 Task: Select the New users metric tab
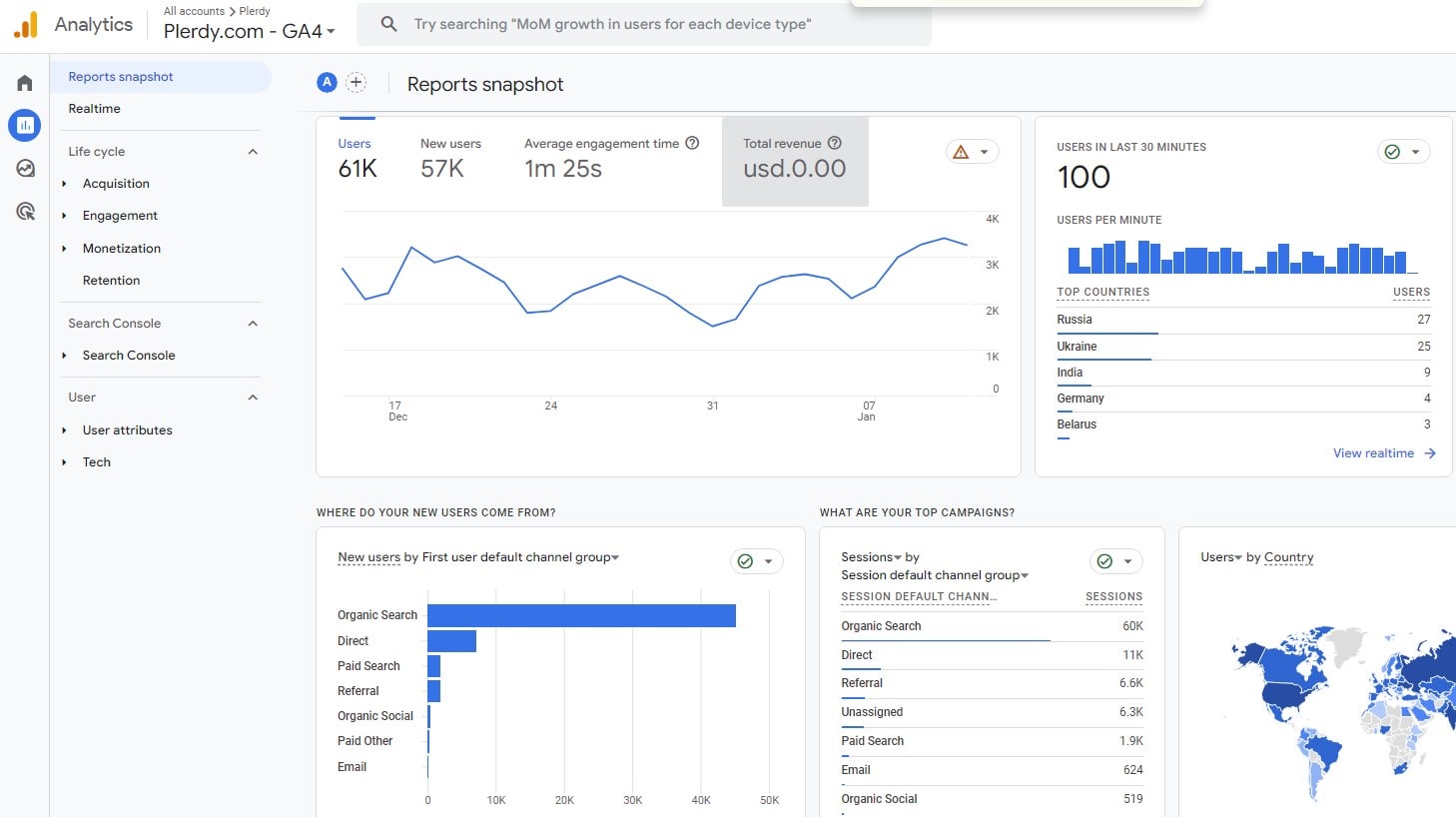[x=450, y=160]
